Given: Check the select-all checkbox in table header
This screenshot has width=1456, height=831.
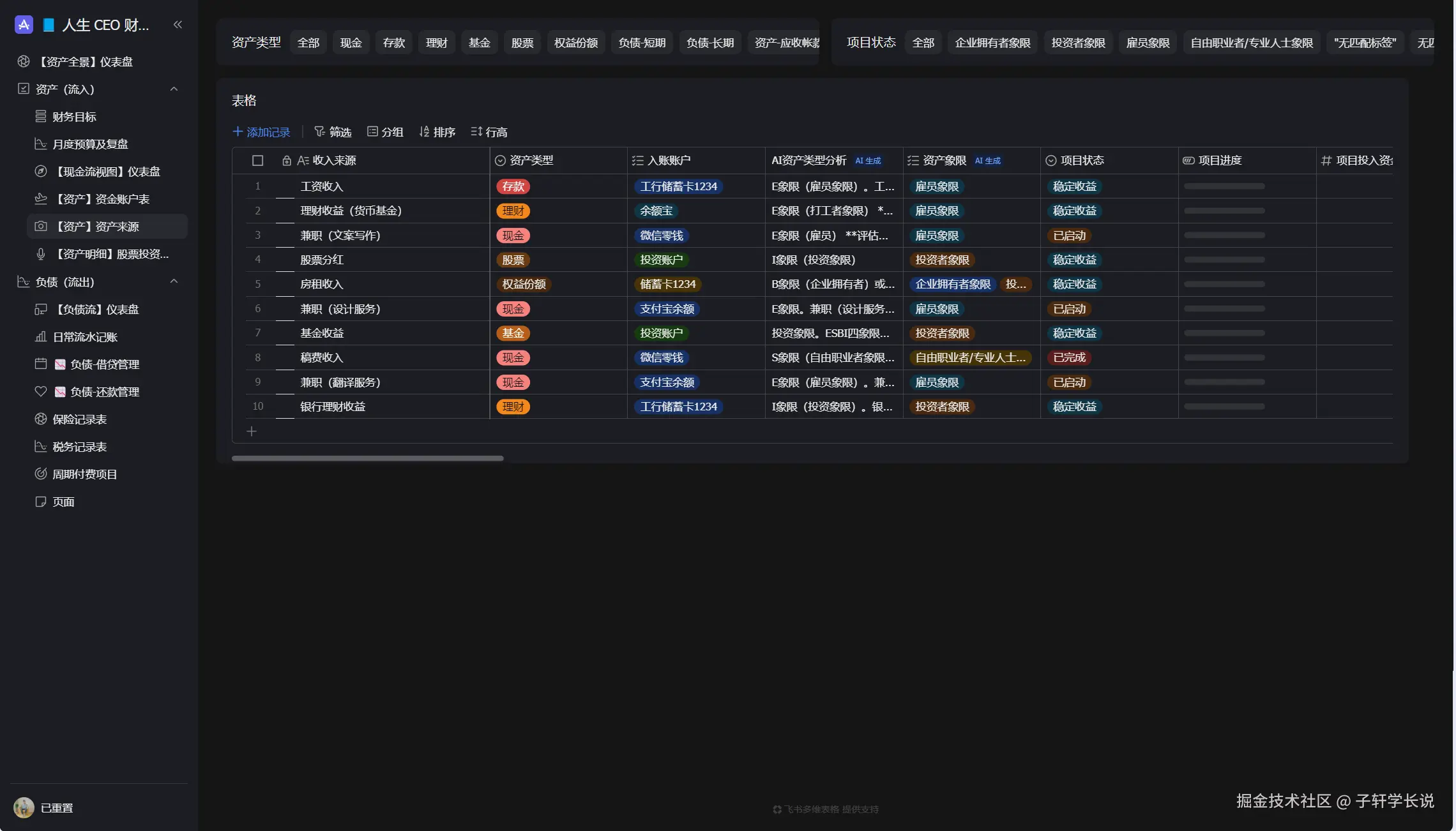Looking at the screenshot, I should point(257,161).
